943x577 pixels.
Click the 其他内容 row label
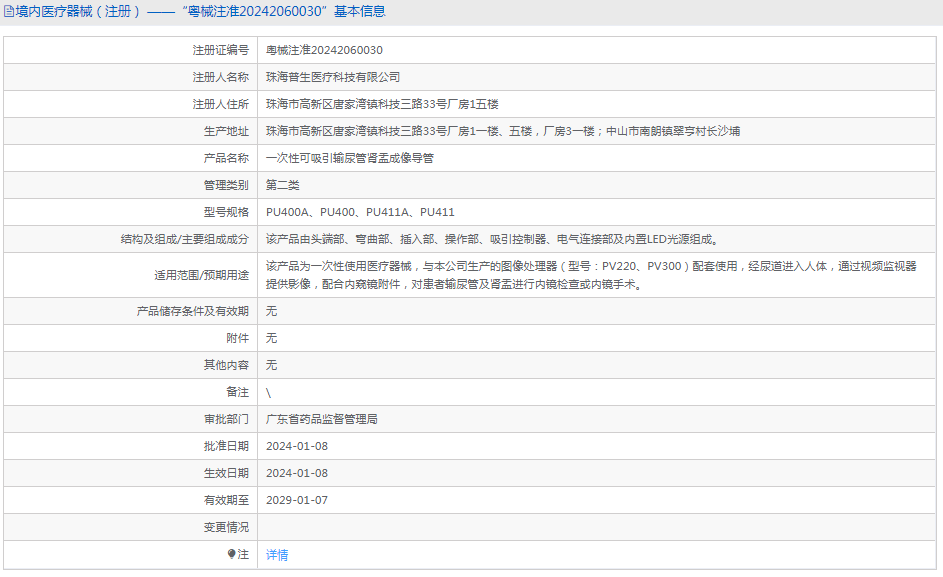[x=226, y=365]
